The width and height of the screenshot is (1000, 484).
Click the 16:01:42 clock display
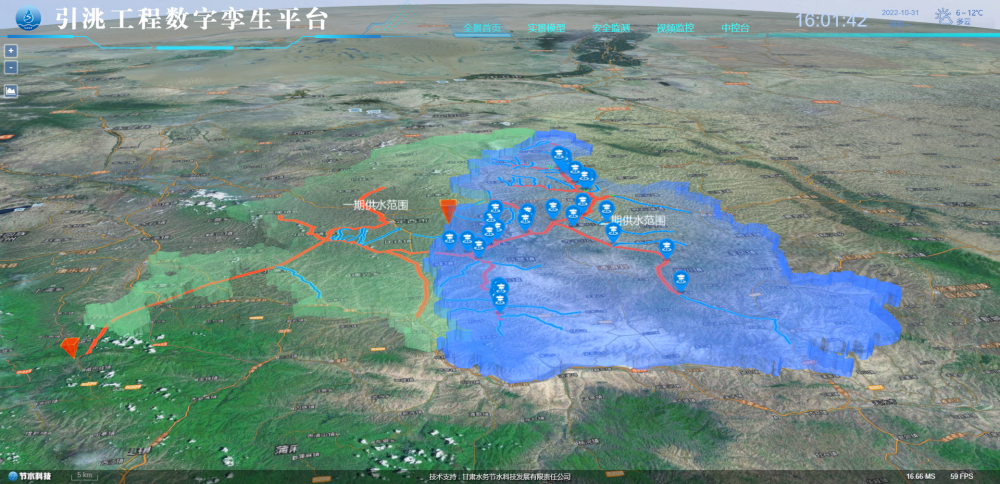click(x=830, y=20)
